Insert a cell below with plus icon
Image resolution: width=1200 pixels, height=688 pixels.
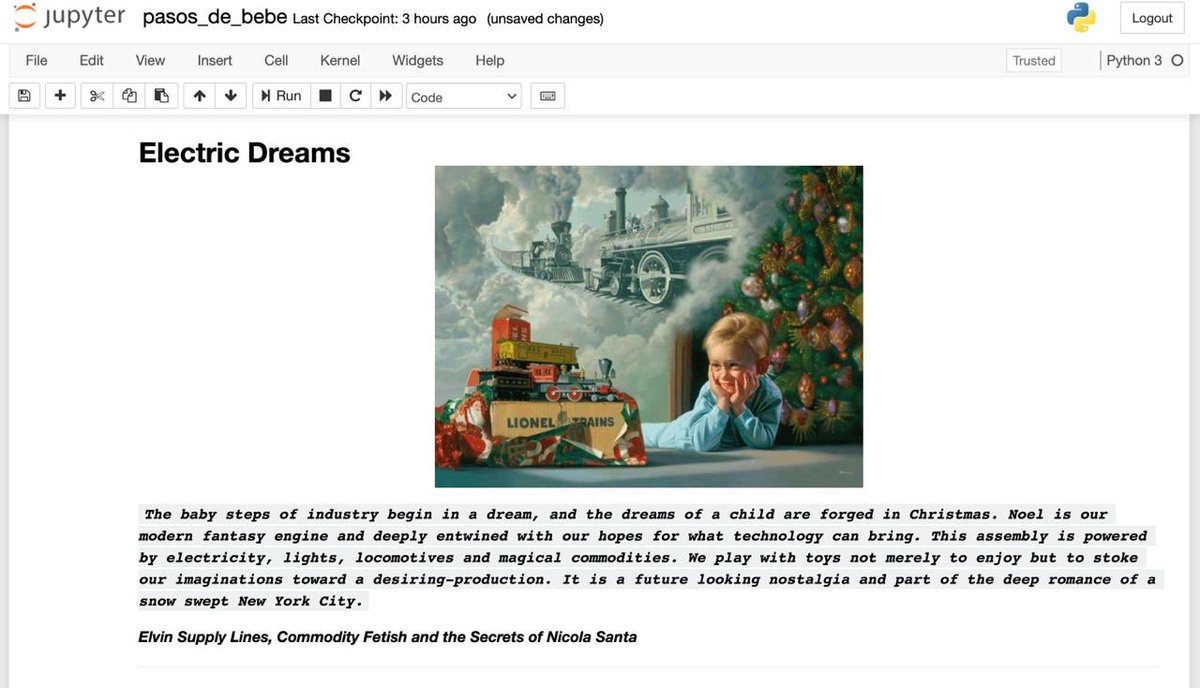coord(60,96)
